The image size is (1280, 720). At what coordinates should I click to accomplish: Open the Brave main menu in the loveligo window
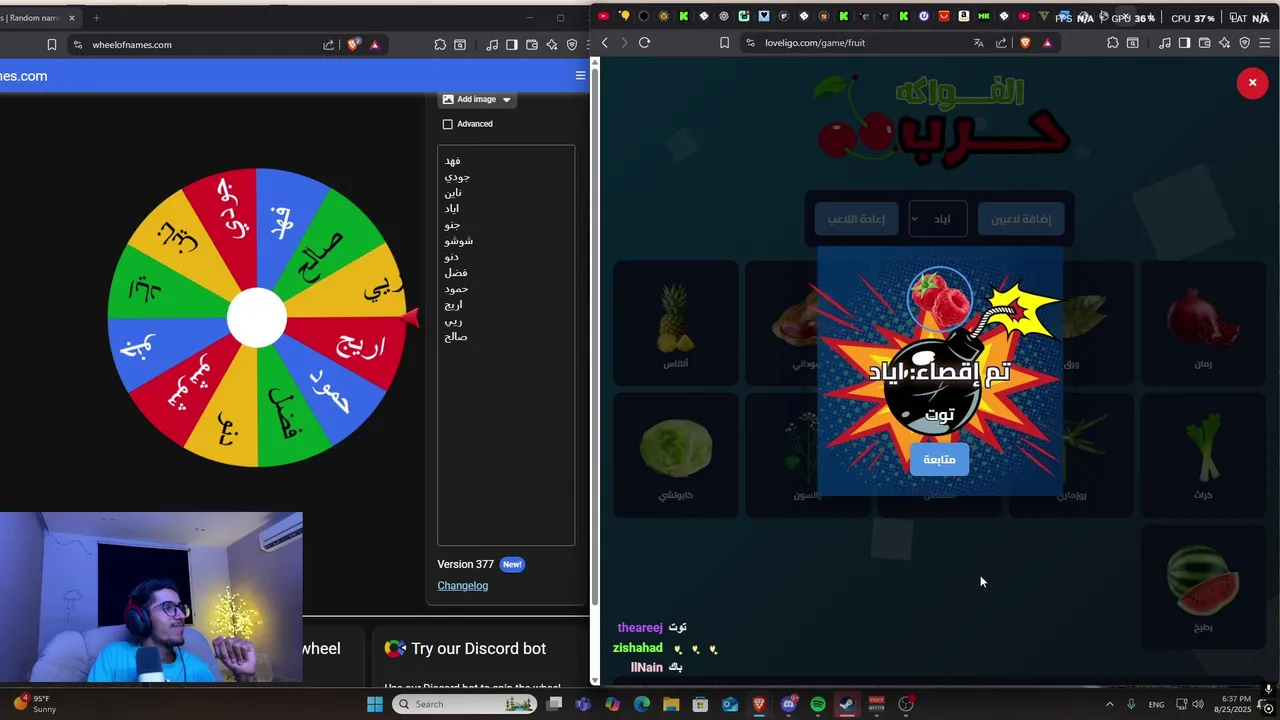click(1265, 43)
